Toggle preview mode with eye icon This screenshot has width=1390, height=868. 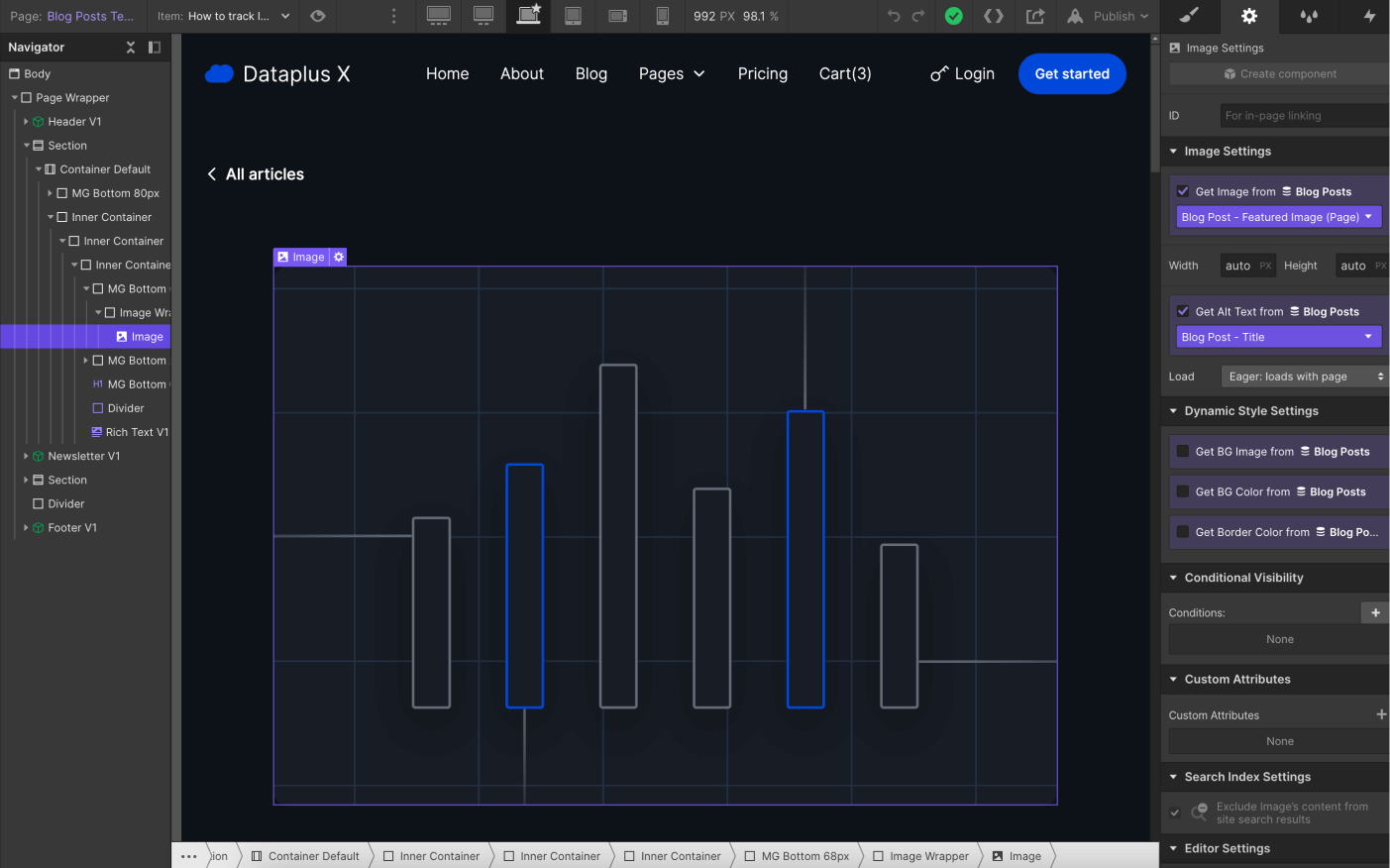pyautogui.click(x=318, y=16)
